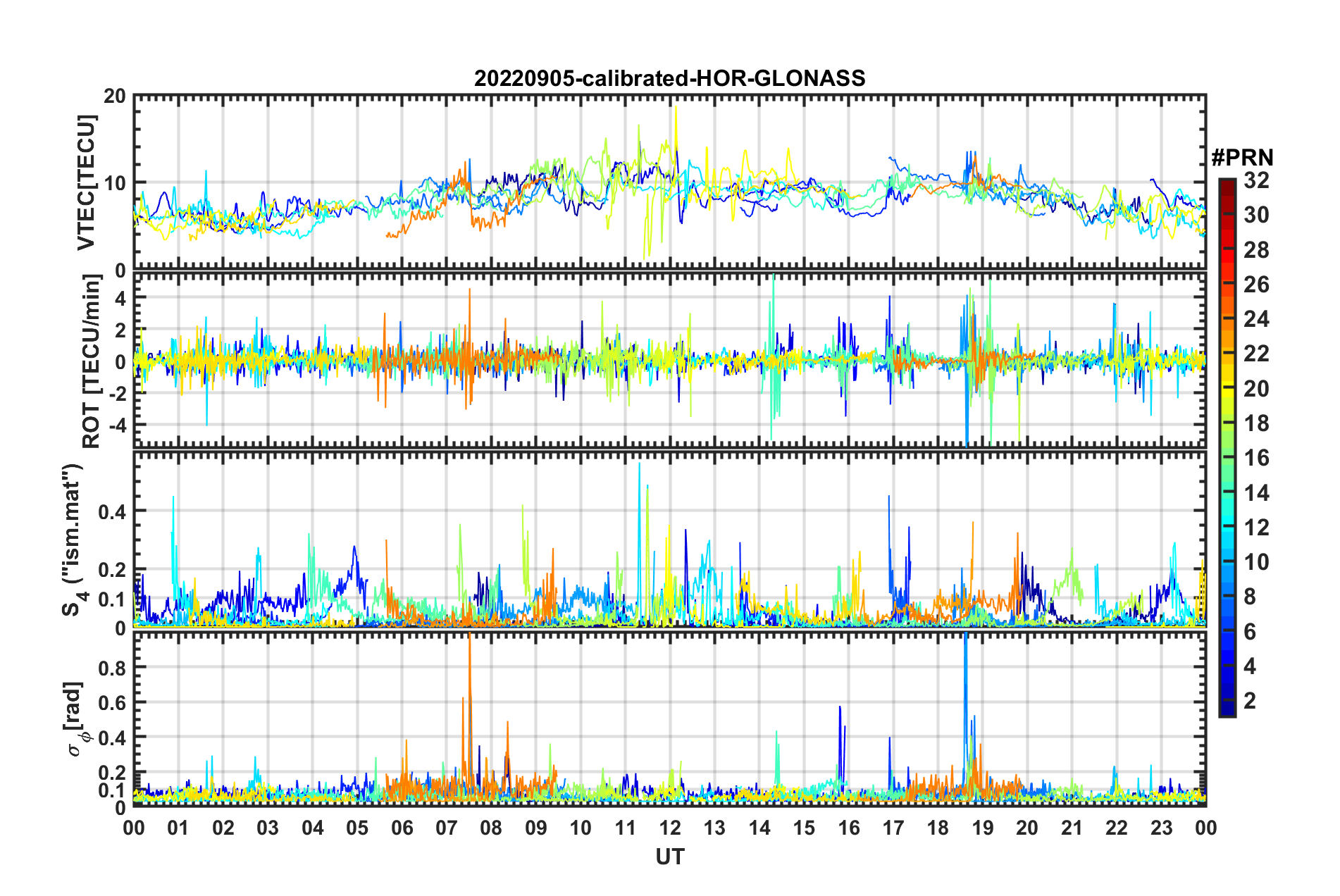Click the 12 tick label on the UT axis
The width and height of the screenshot is (1340, 896).
pos(669,828)
